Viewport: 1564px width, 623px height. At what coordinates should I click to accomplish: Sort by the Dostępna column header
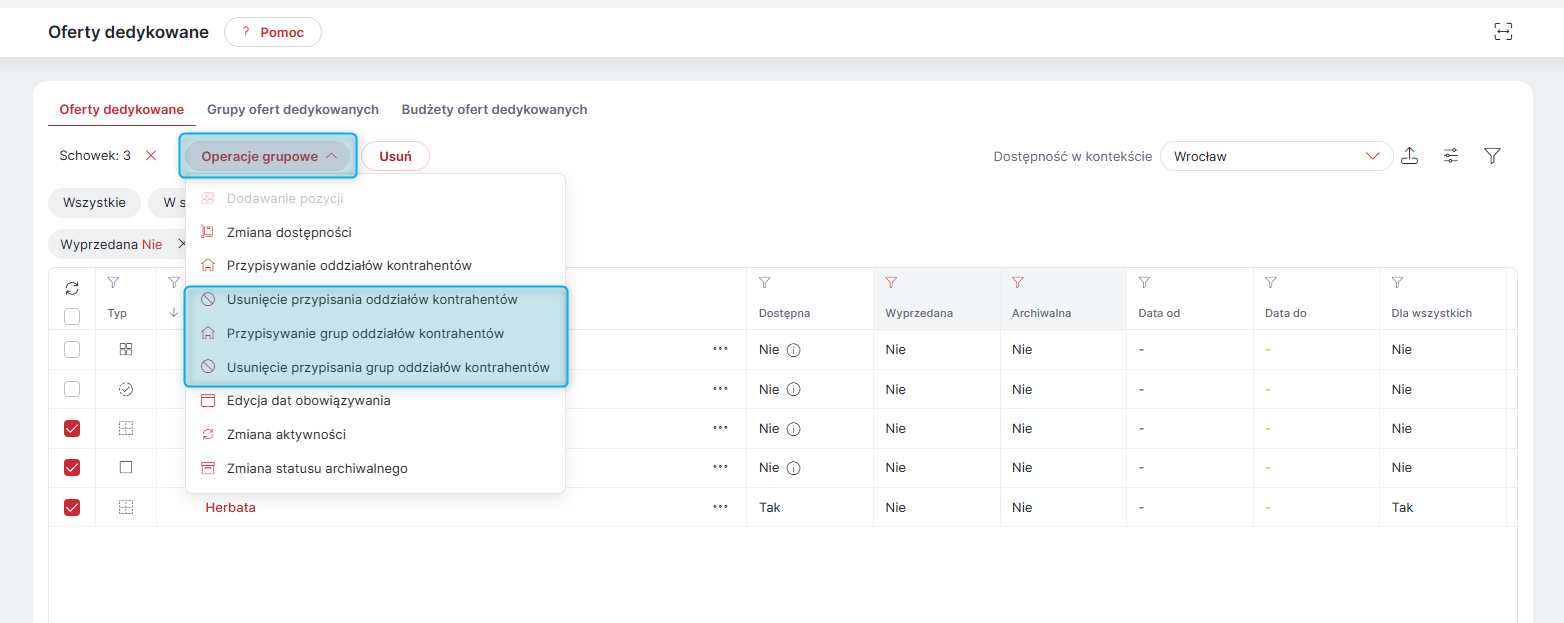[x=784, y=313]
